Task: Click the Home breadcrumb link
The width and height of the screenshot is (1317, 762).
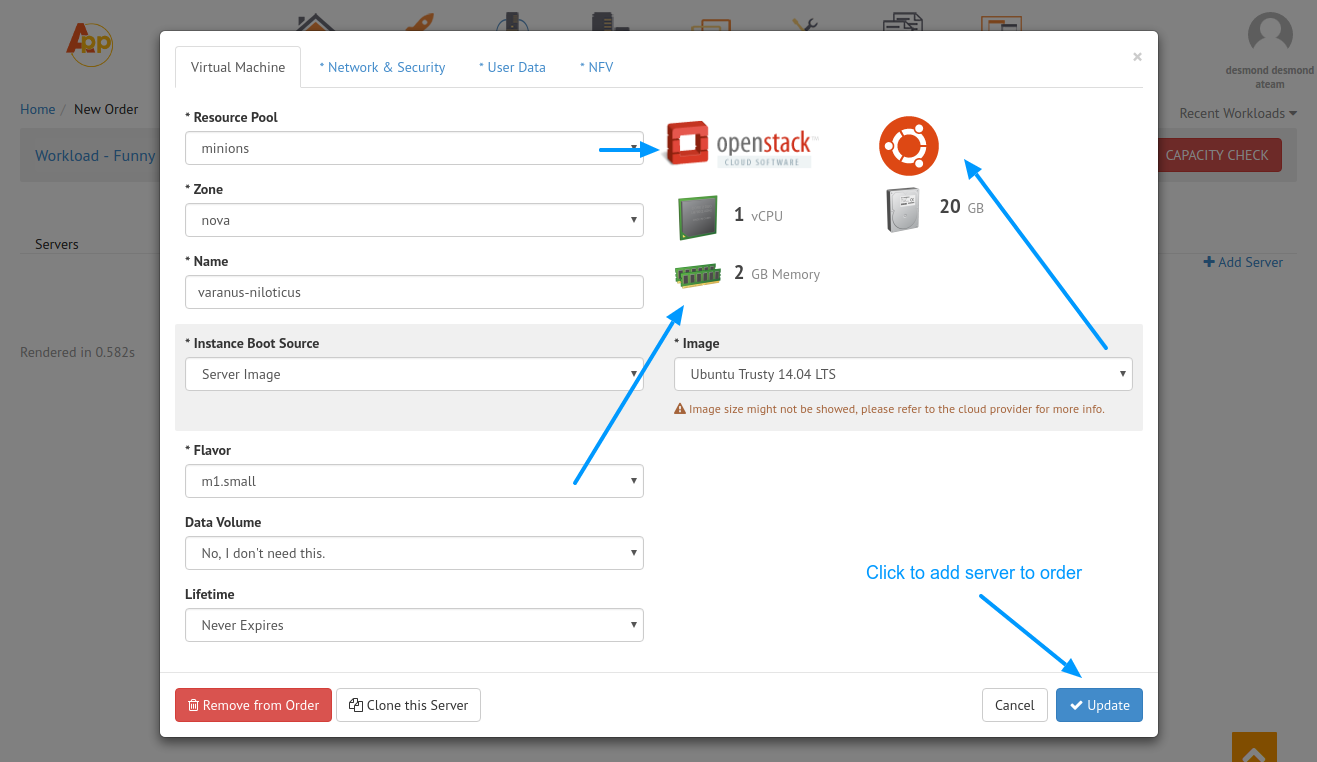Action: [x=38, y=109]
